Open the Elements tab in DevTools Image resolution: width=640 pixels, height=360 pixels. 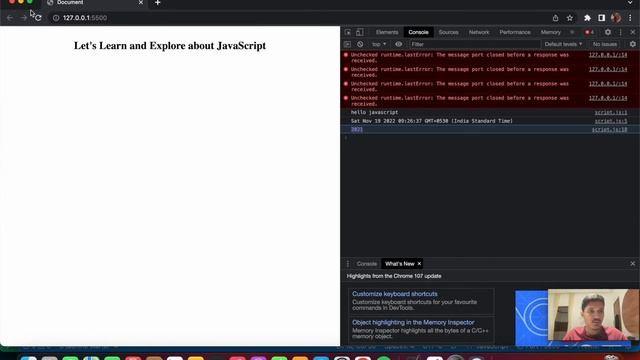tap(387, 32)
